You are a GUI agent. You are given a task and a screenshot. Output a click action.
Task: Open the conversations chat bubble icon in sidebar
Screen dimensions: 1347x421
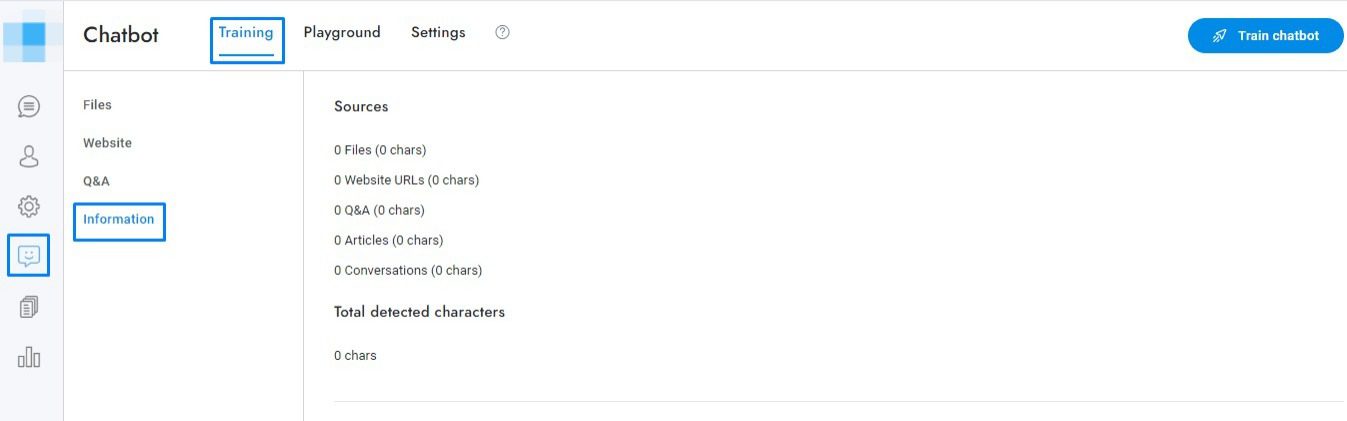point(29,106)
